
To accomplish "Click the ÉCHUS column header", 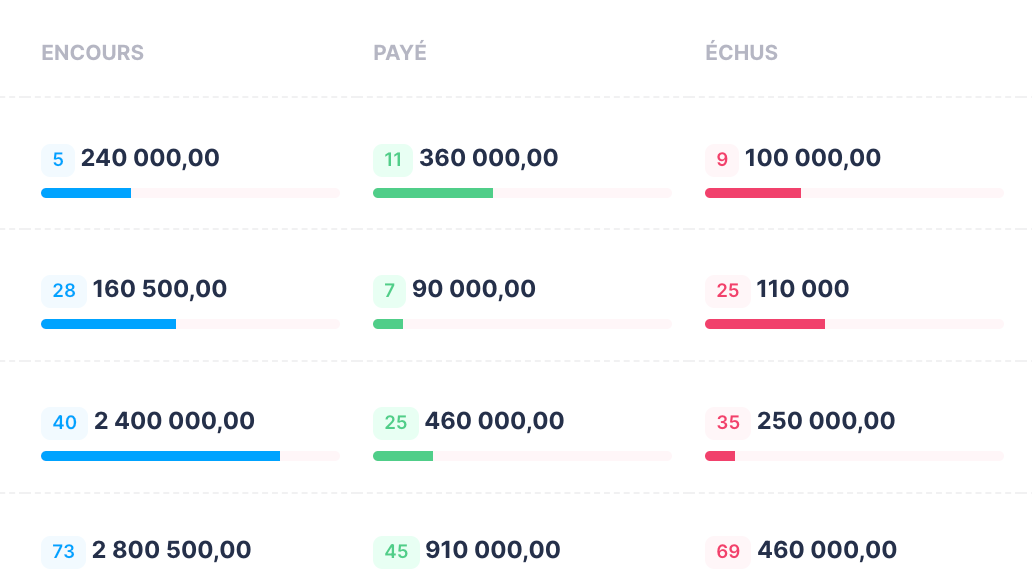I will pos(741,53).
